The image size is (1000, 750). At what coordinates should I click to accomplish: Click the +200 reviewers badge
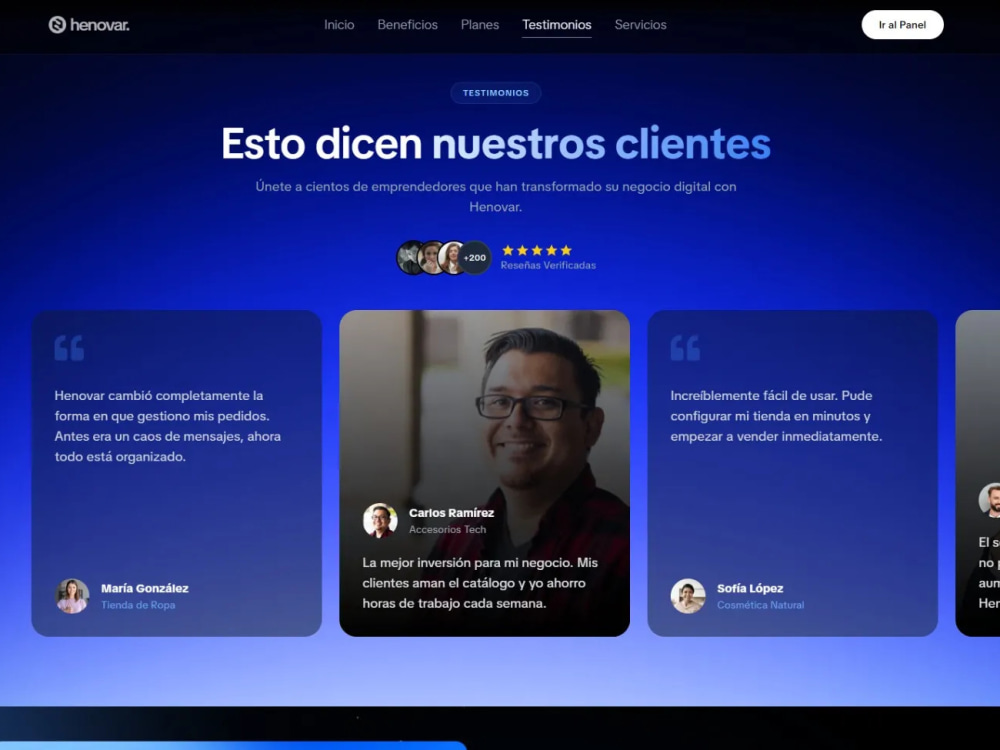click(474, 258)
